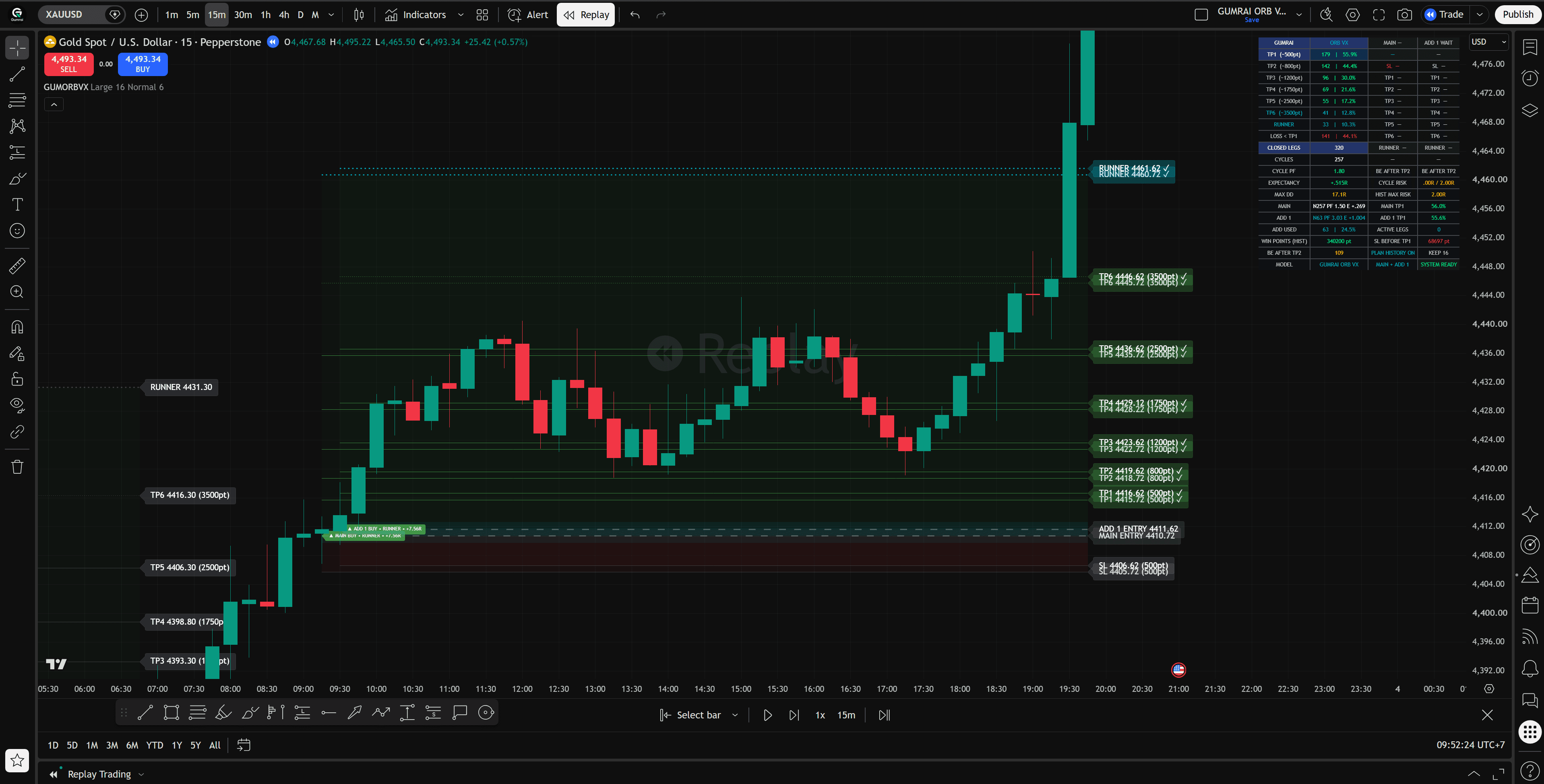The height and width of the screenshot is (784, 1544).
Task: Open the more timeframes dropdown
Action: pyautogui.click(x=331, y=15)
